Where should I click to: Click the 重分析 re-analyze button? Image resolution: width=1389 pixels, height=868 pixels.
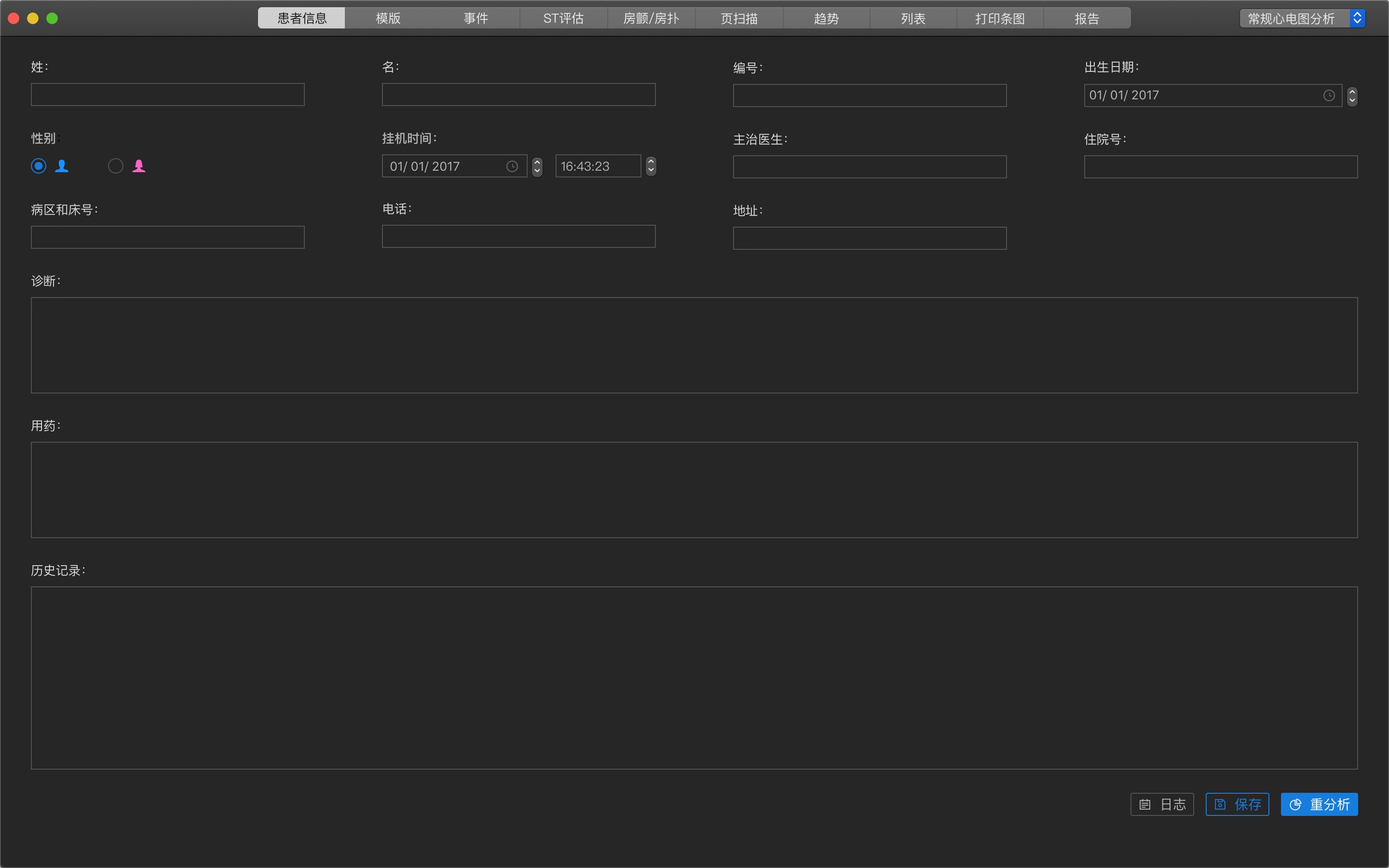[x=1319, y=804]
